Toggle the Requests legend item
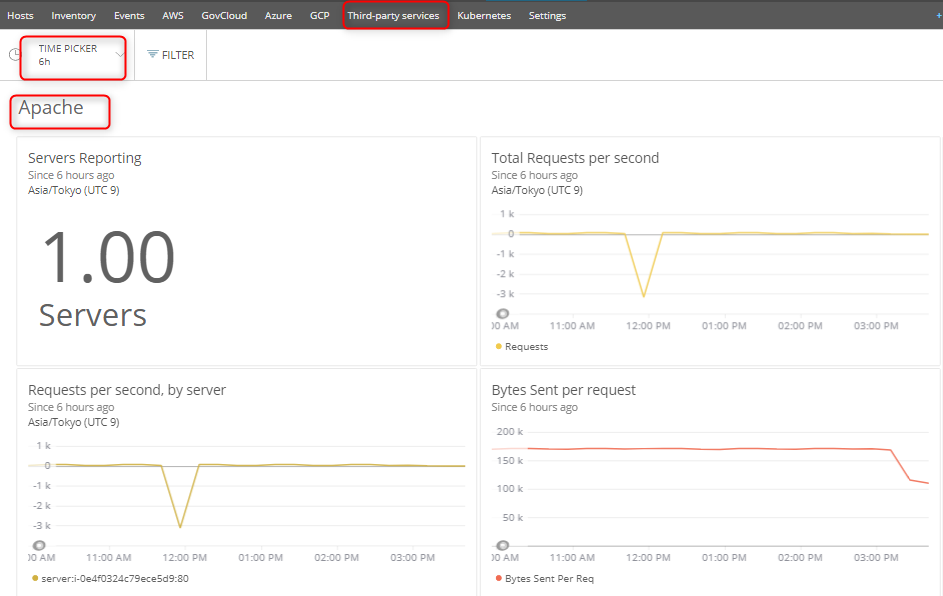The image size is (943, 596). [x=521, y=346]
